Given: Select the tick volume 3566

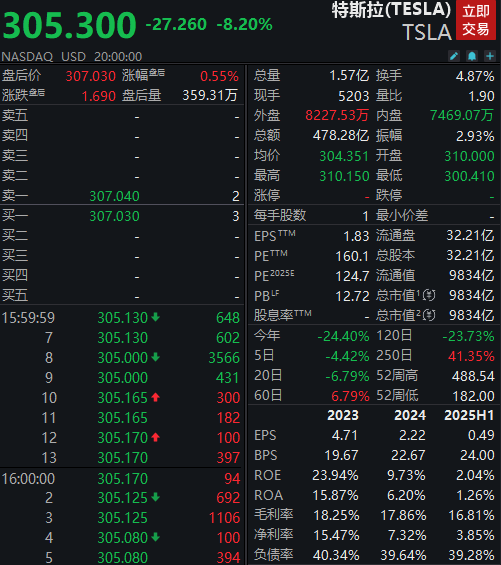Looking at the screenshot, I should (224, 358).
